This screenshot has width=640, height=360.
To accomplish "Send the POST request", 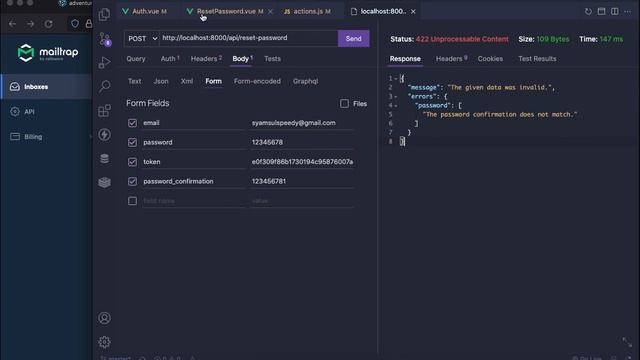I will (353, 38).
